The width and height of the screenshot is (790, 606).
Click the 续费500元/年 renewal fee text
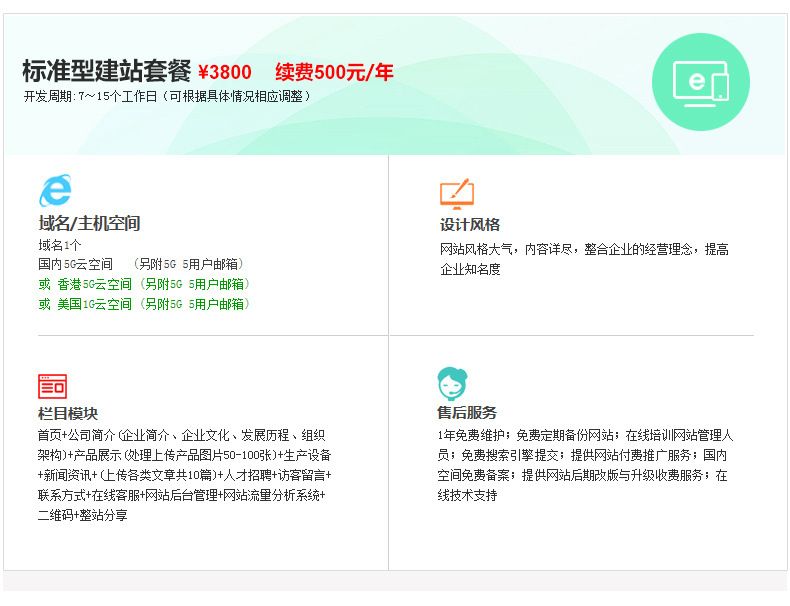point(334,72)
